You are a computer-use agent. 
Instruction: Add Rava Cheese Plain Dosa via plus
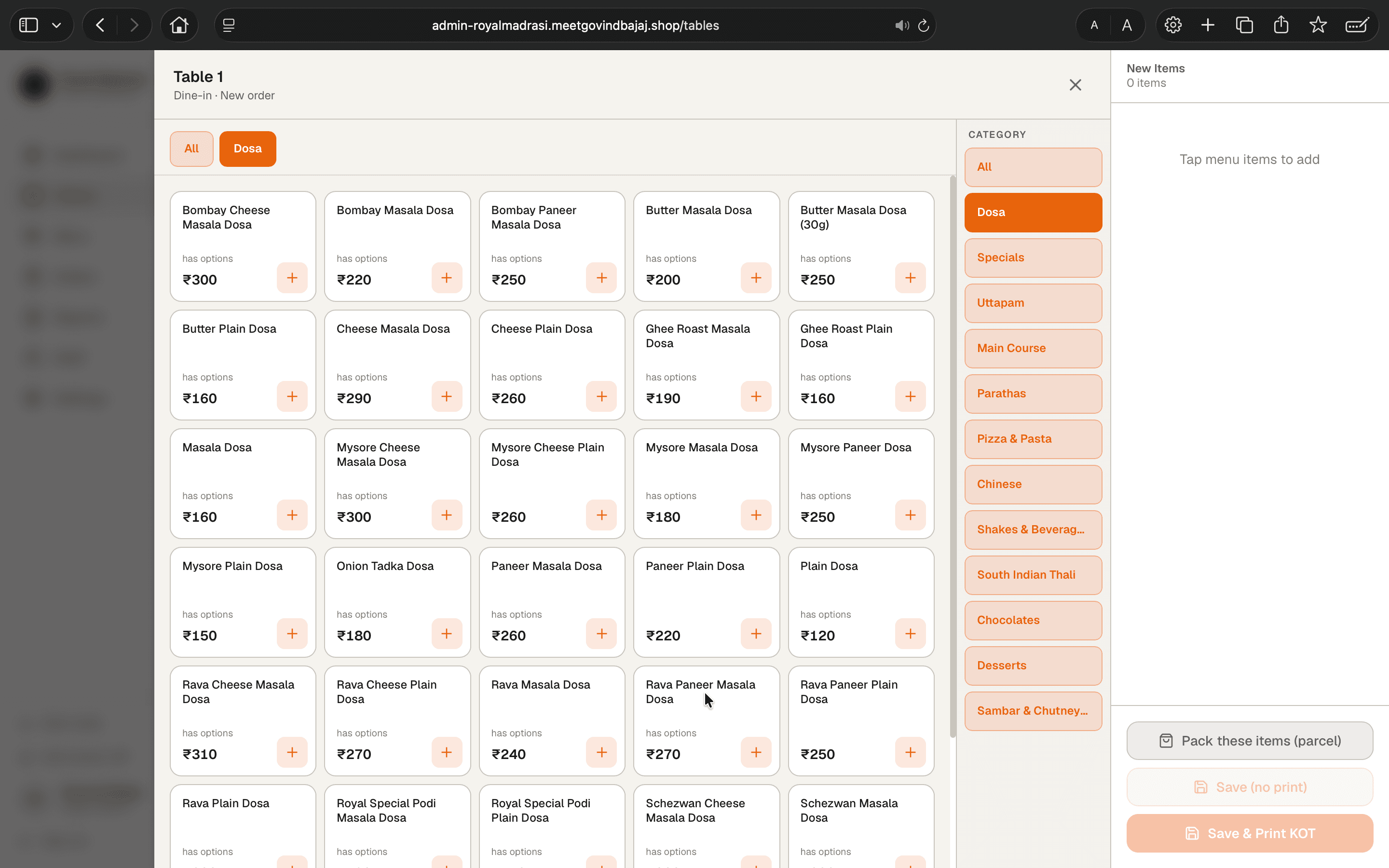(447, 752)
